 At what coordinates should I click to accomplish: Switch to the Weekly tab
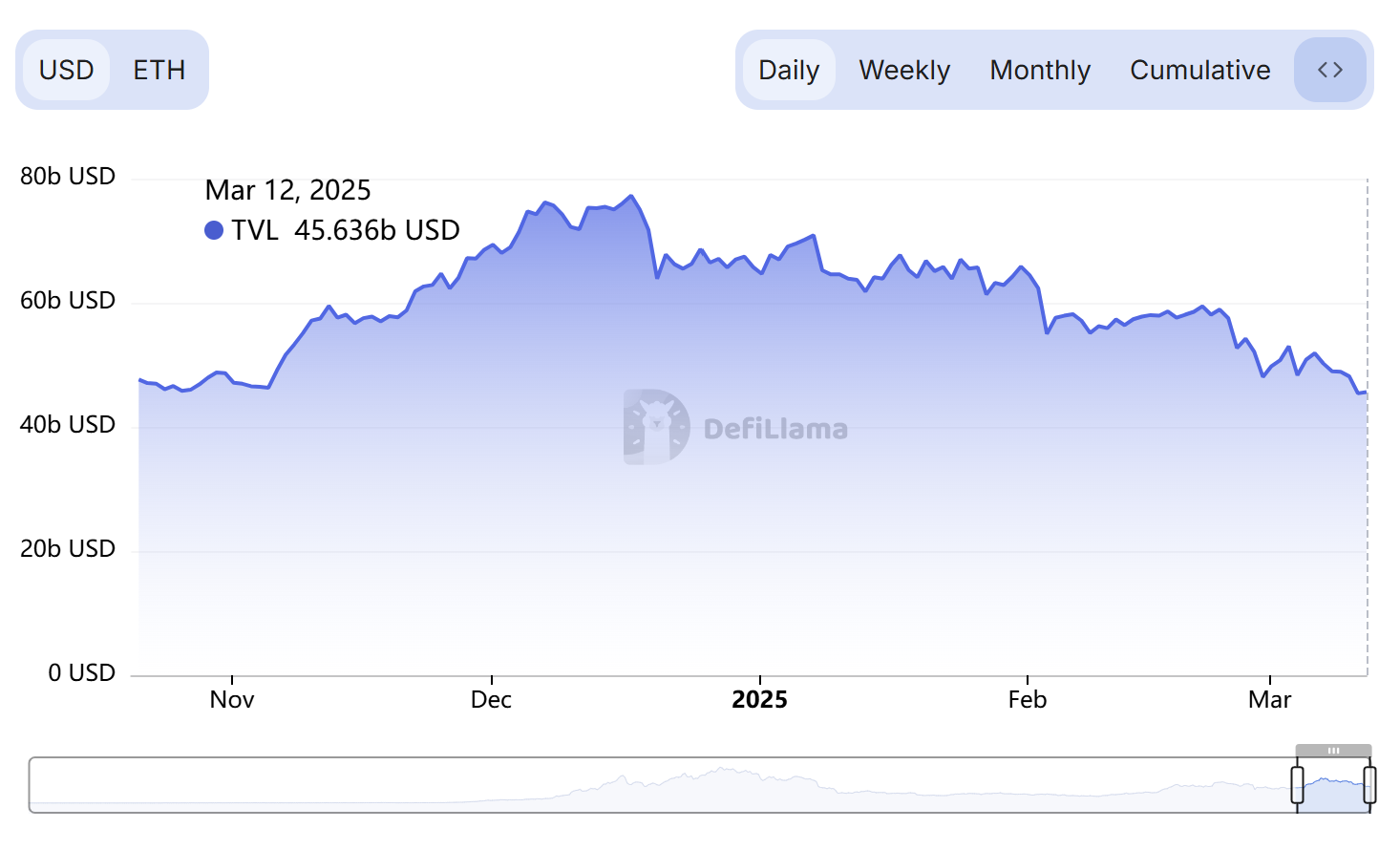(x=903, y=70)
